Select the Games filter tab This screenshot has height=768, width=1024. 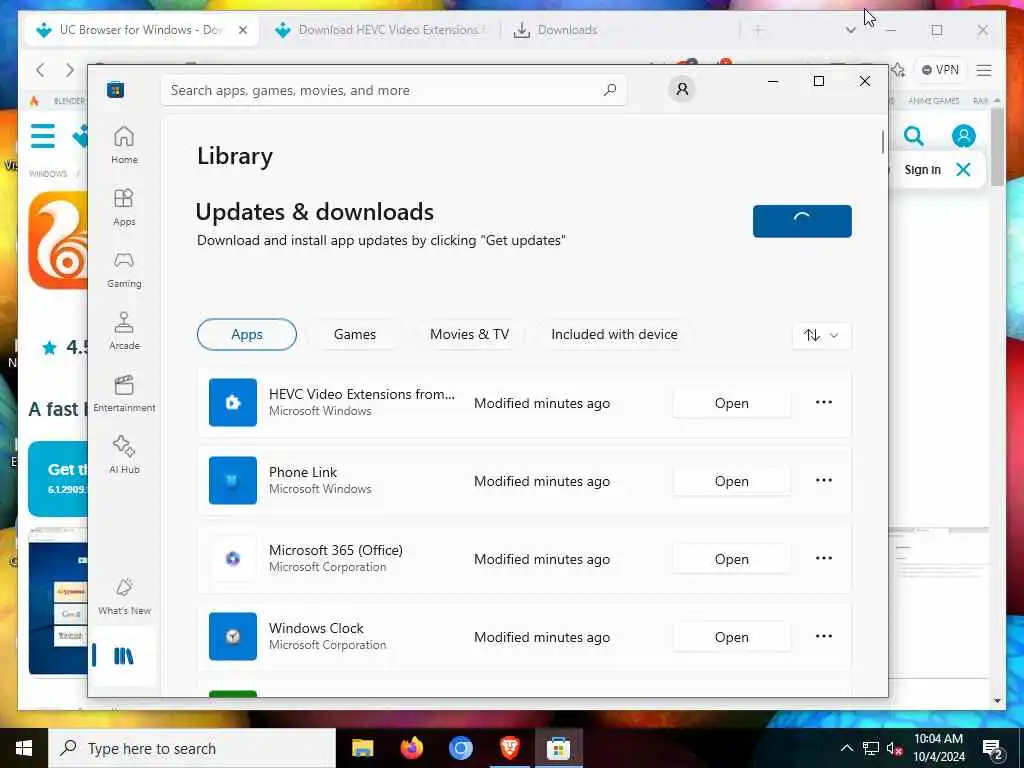355,334
